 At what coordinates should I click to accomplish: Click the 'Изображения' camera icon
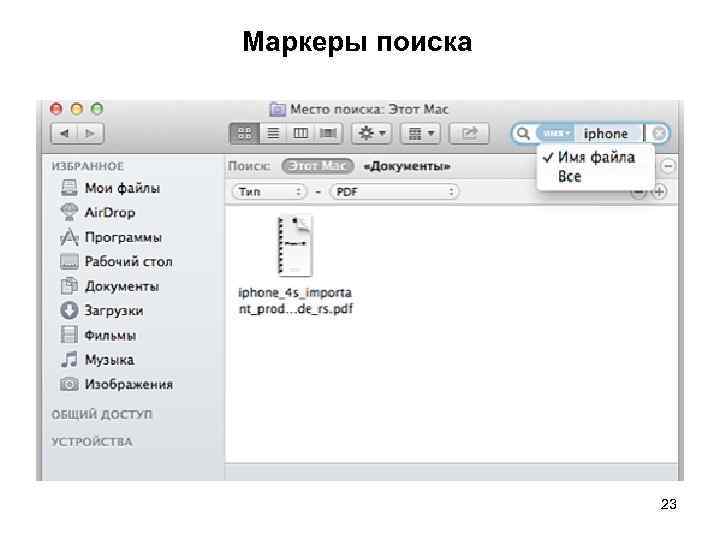coord(69,384)
